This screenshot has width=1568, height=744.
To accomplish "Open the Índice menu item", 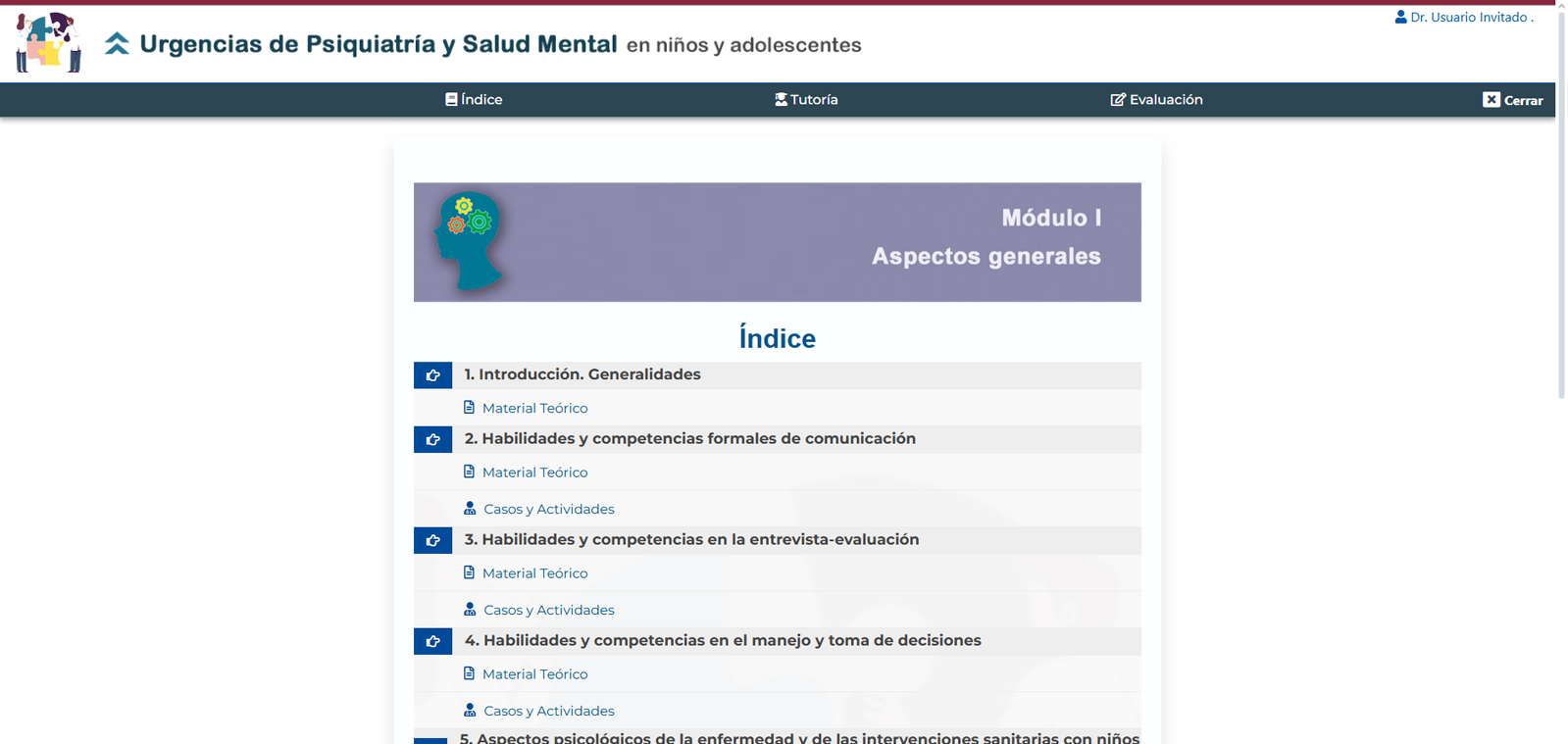I will (474, 99).
